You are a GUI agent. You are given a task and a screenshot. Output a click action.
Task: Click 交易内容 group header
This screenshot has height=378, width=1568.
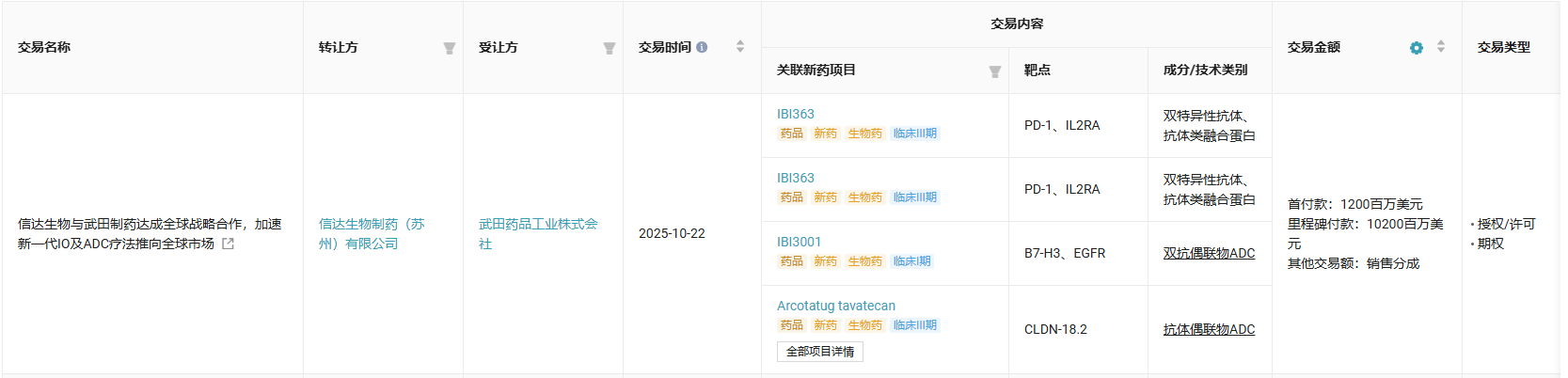[x=1017, y=24]
